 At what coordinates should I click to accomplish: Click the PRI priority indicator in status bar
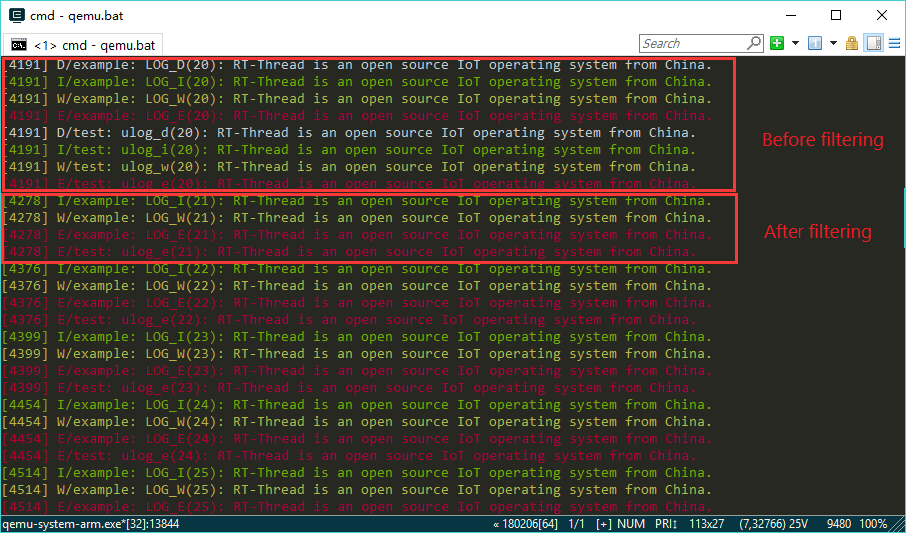[x=667, y=524]
